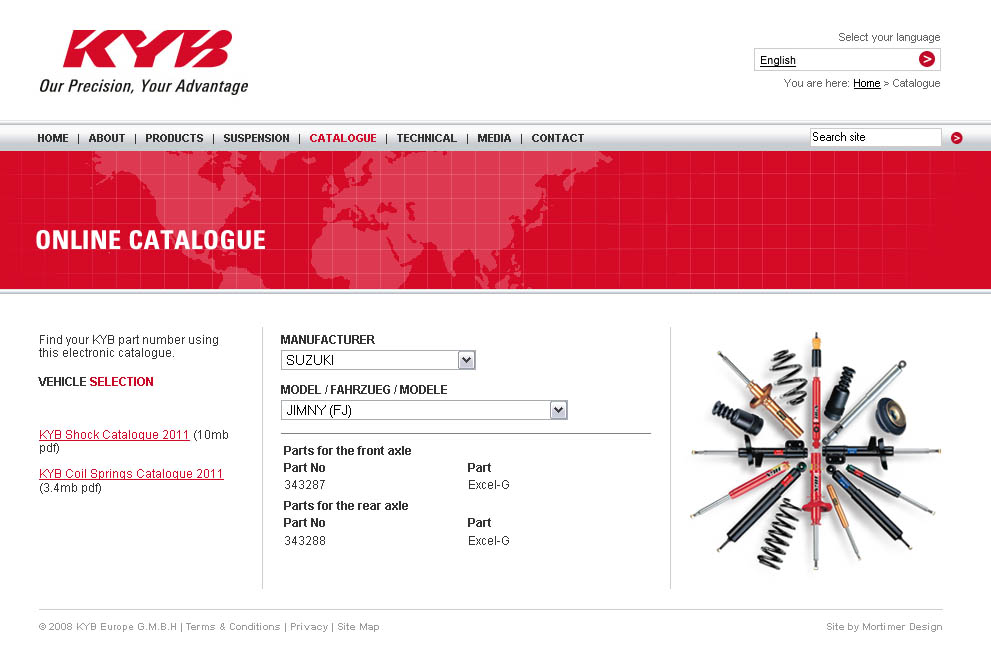This screenshot has width=991, height=664.
Task: Click the Search site input field
Action: tap(875, 138)
